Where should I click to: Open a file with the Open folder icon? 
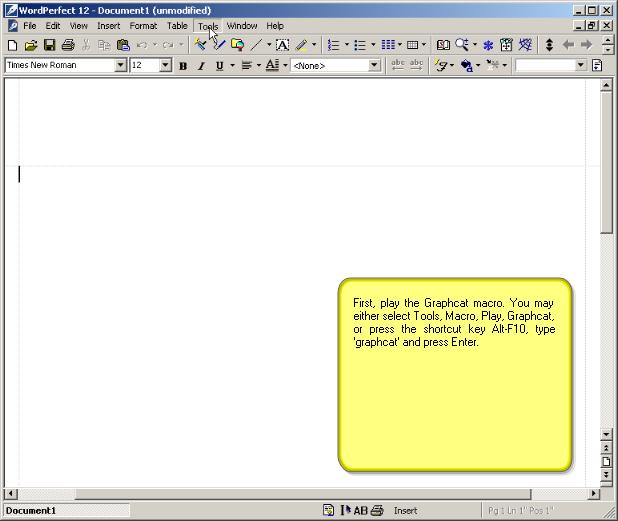[31, 45]
